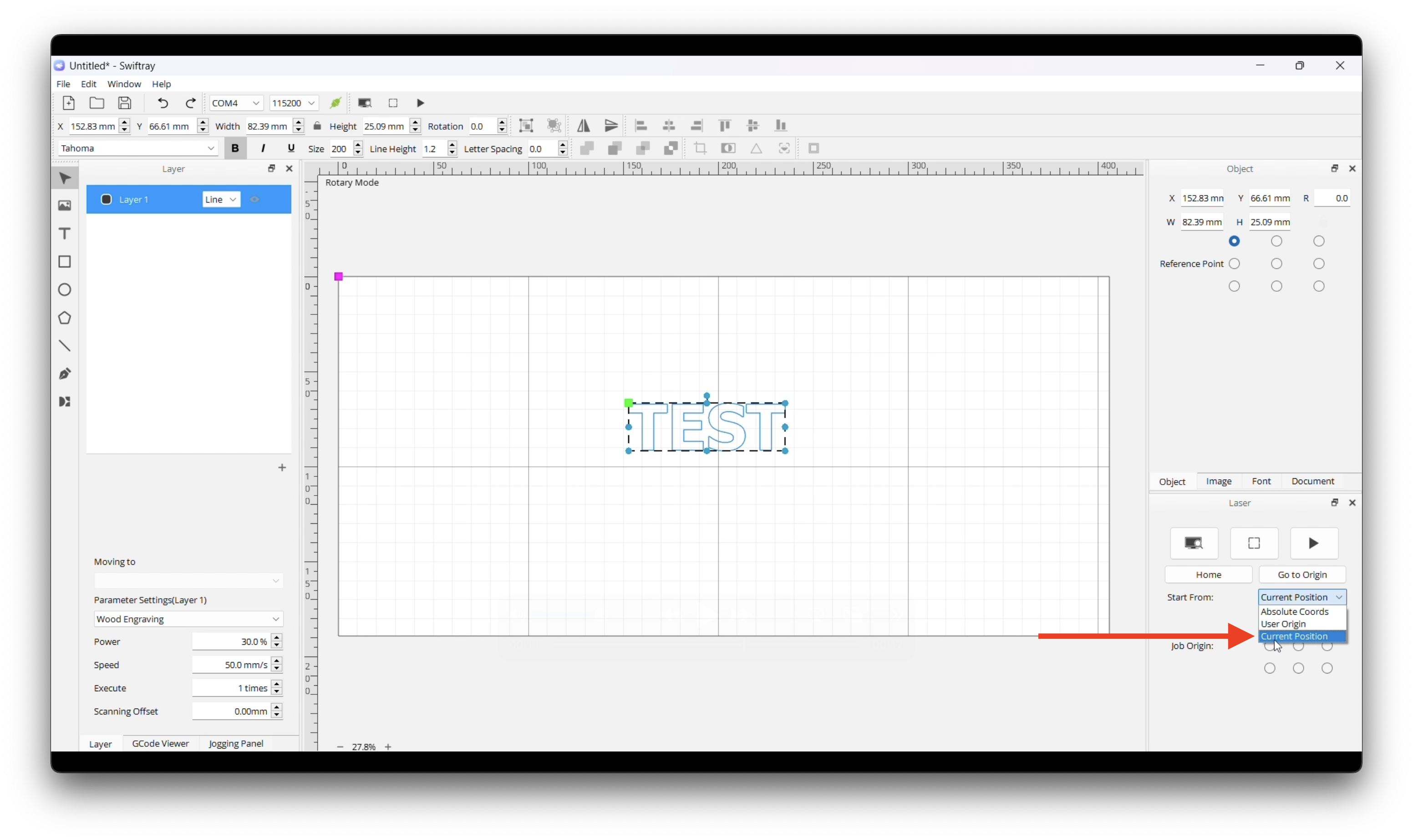This screenshot has width=1413, height=840.
Task: Select the Pen path tool
Action: [x=65, y=374]
